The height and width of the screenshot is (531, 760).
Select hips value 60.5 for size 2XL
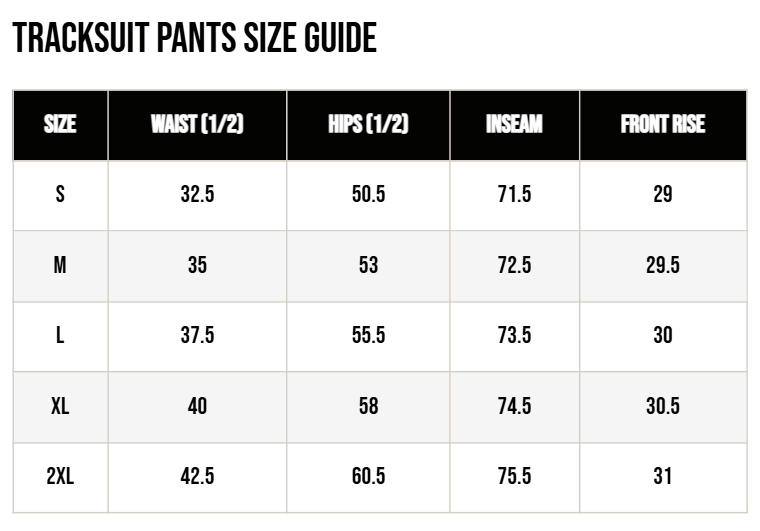click(x=368, y=476)
